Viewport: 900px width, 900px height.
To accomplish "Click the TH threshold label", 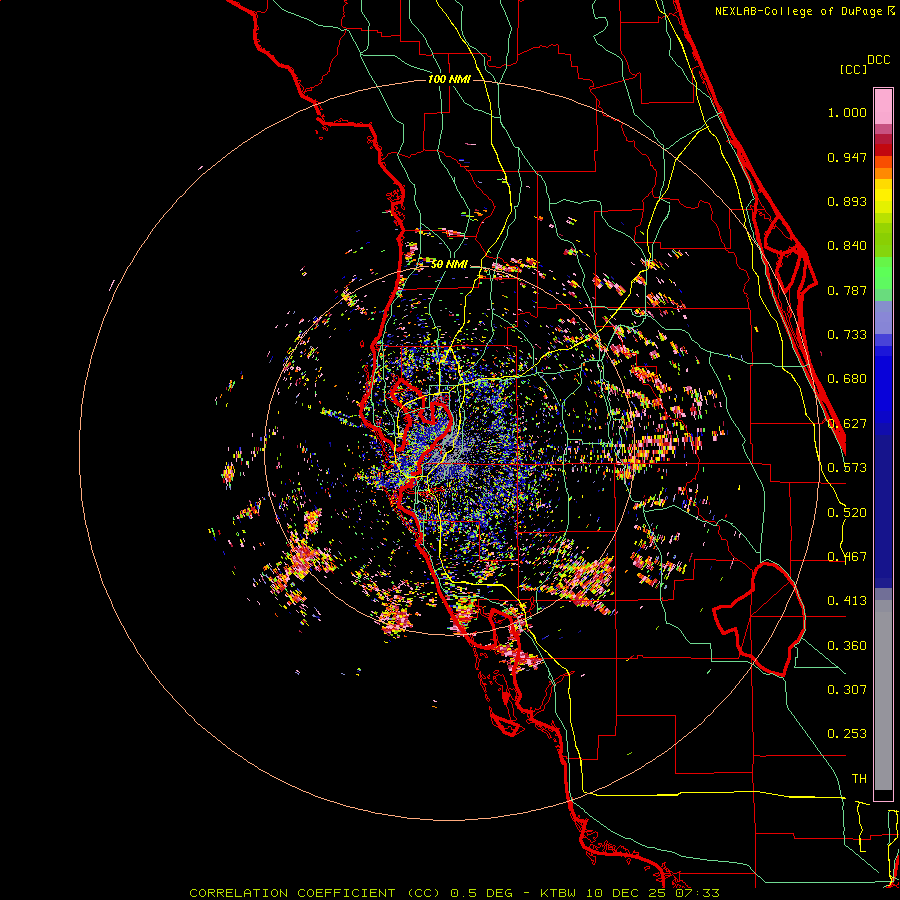I will (x=859, y=779).
